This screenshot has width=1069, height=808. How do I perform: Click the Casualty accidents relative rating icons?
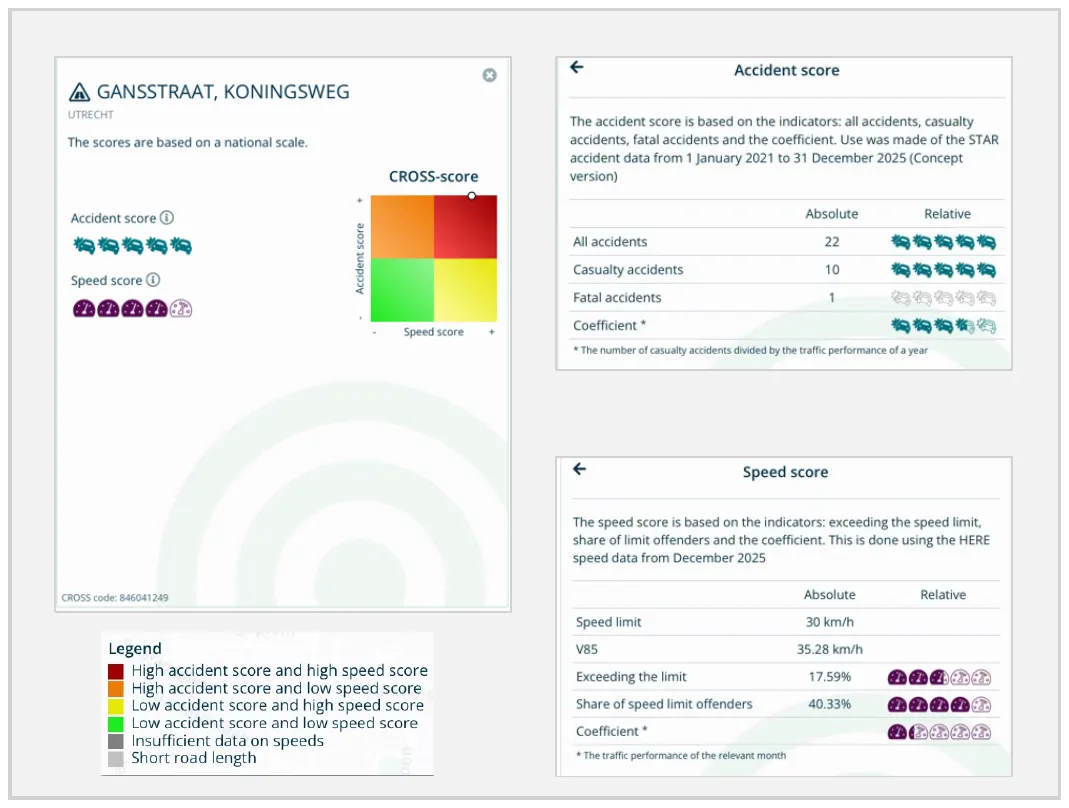pos(944,270)
